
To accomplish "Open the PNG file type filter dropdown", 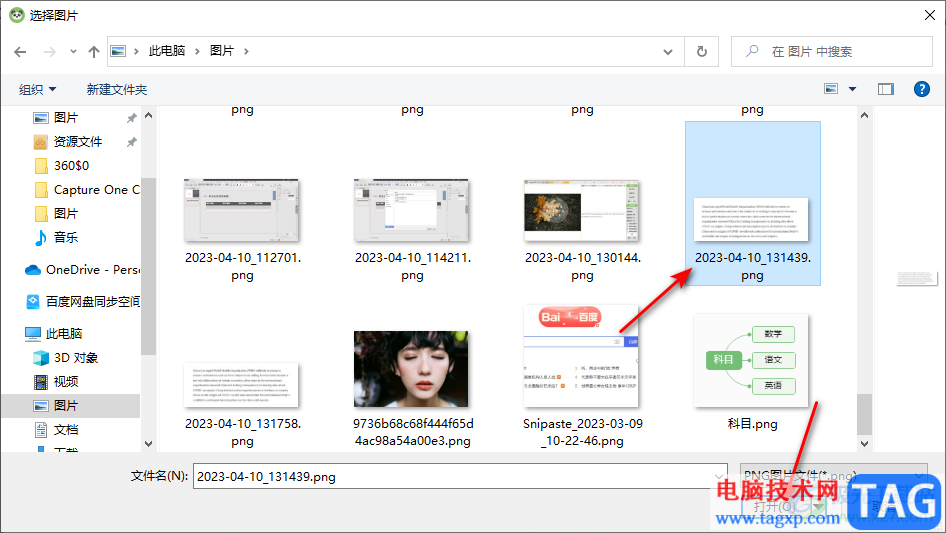I will pos(833,475).
